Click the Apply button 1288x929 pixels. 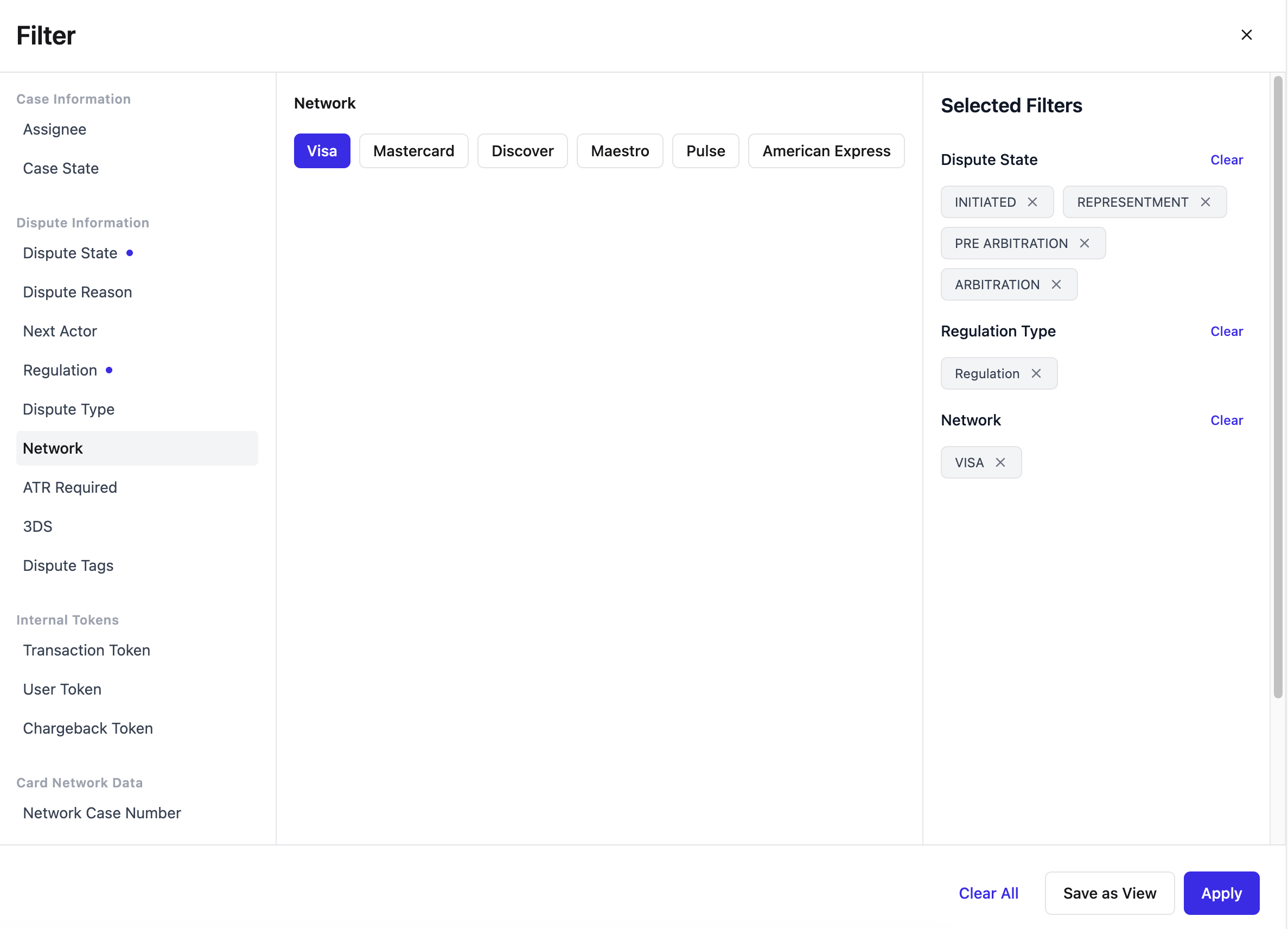1221,893
